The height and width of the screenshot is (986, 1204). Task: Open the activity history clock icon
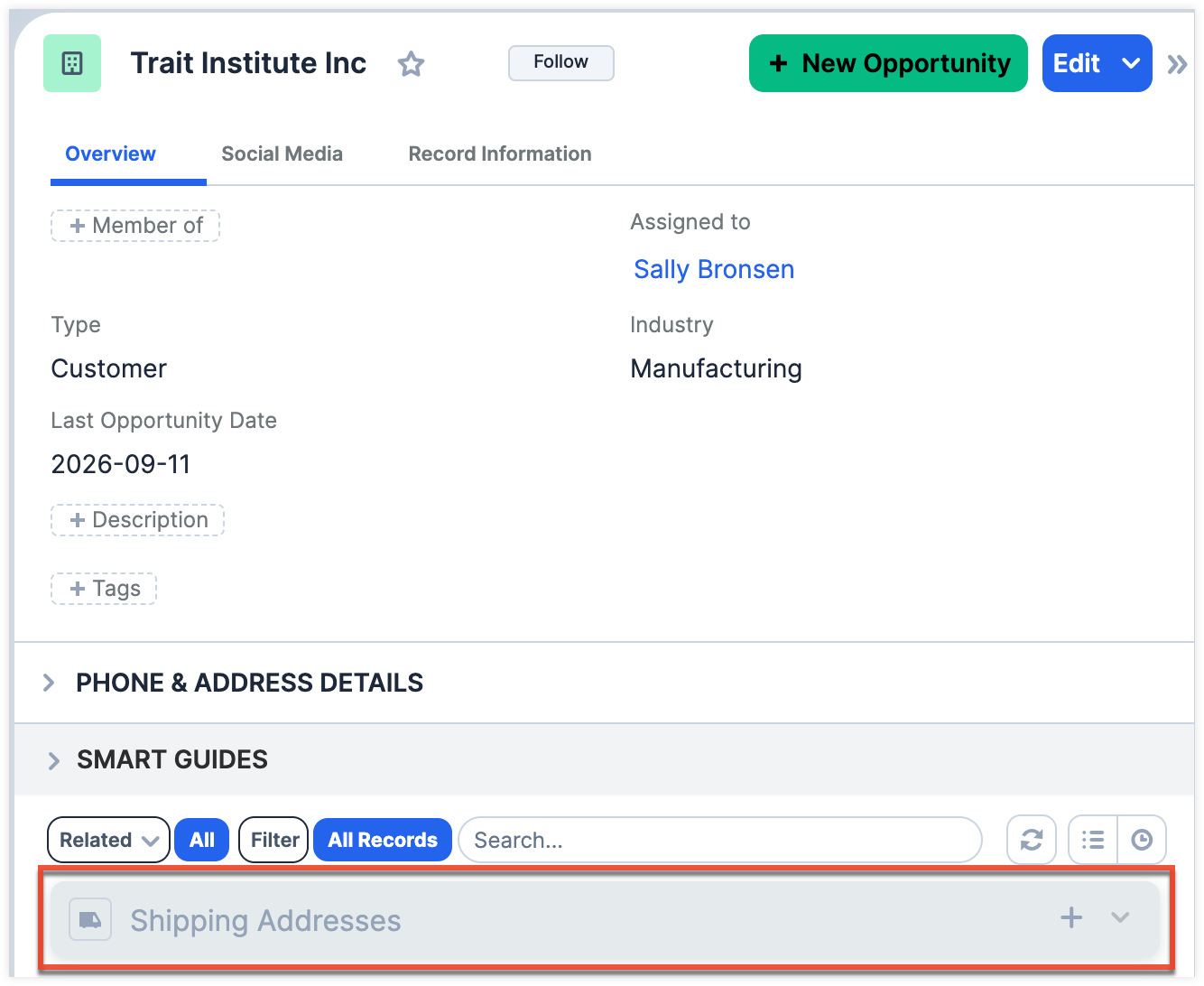[x=1142, y=840]
